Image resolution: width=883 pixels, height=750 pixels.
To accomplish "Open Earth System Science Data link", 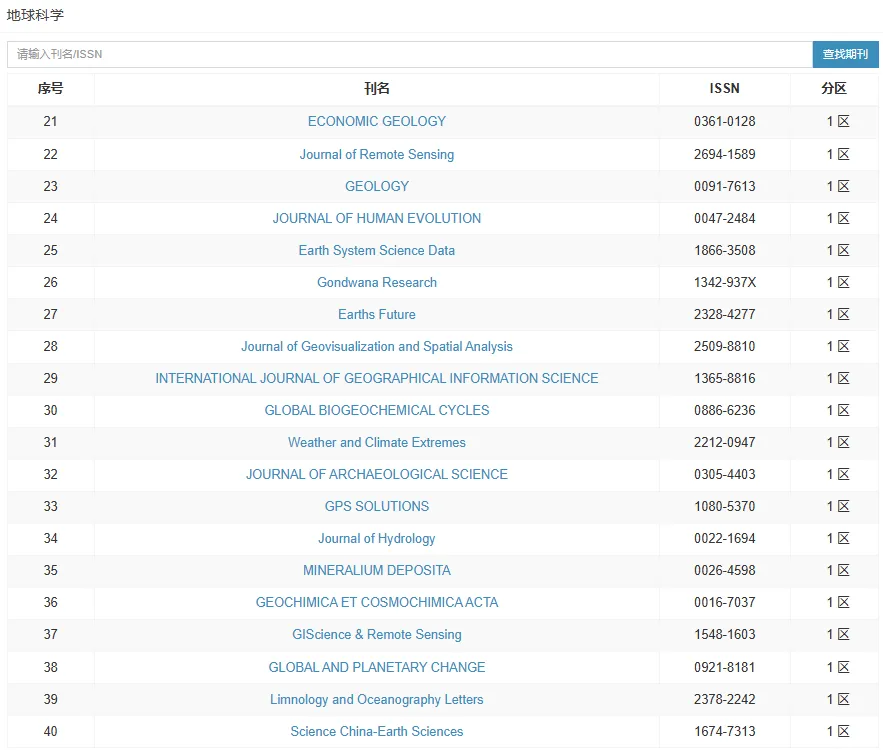I will 377,251.
